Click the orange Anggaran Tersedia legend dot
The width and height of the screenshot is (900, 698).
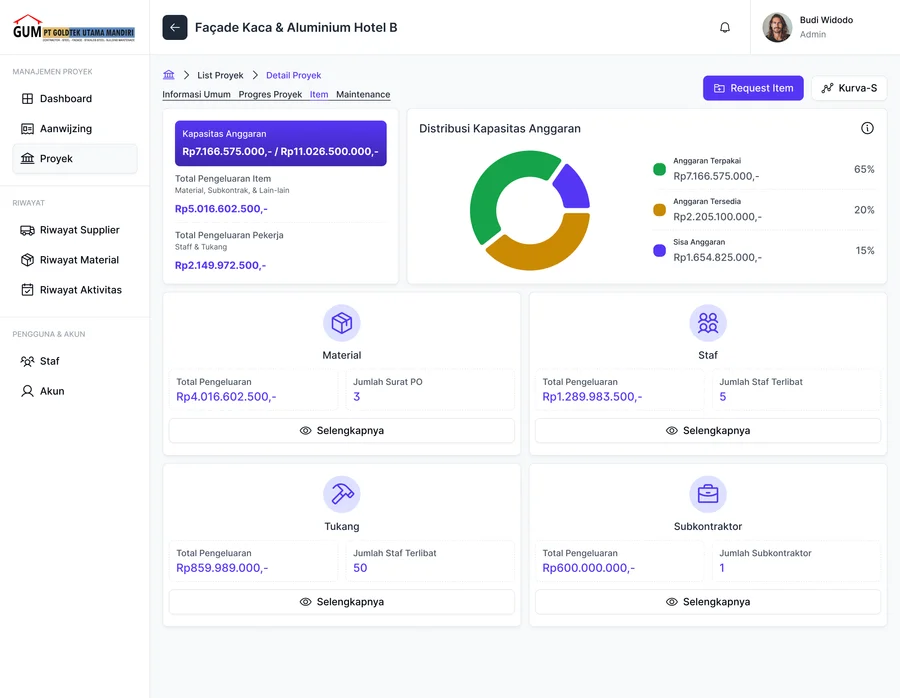[660, 210]
